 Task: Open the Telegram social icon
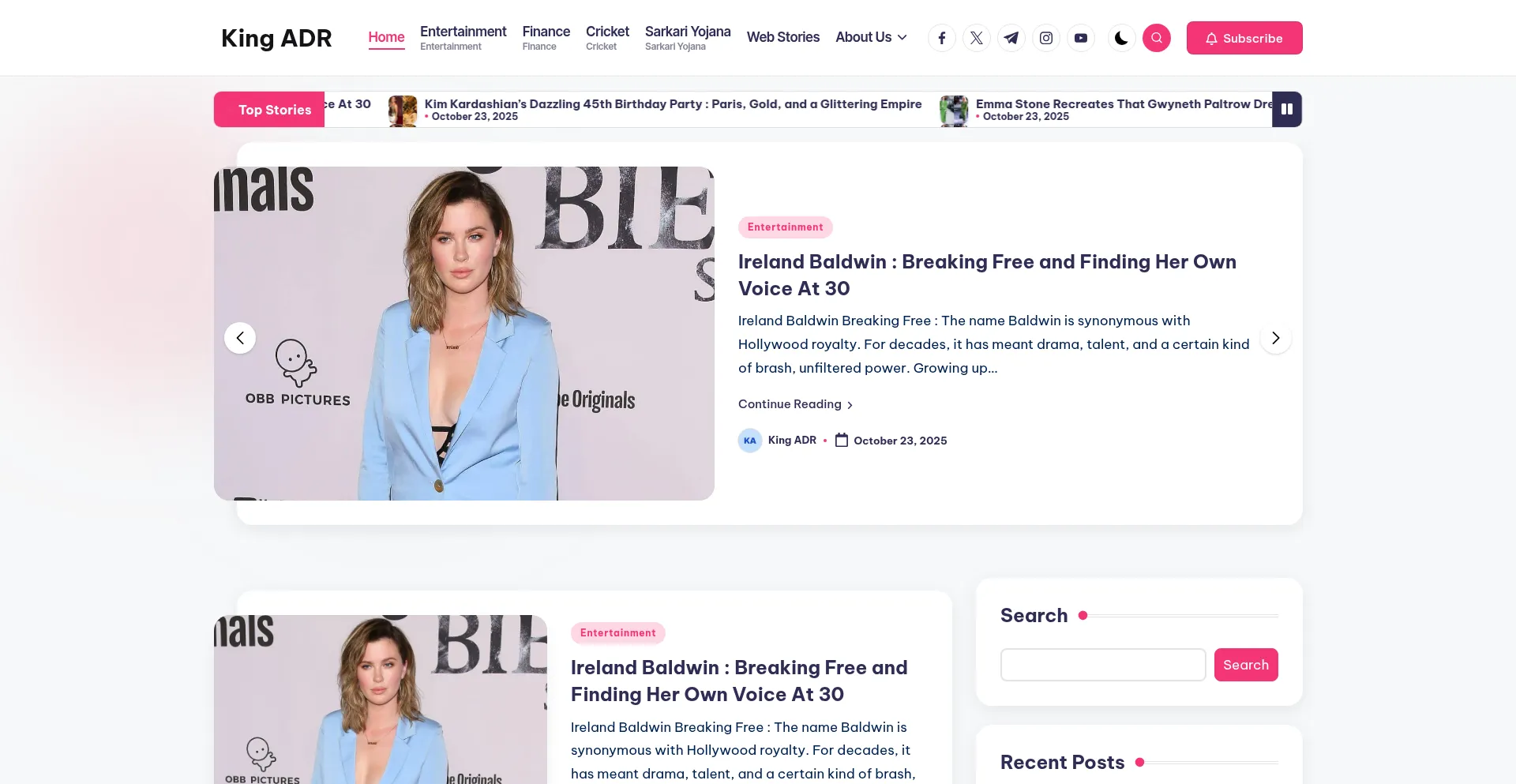1011,38
